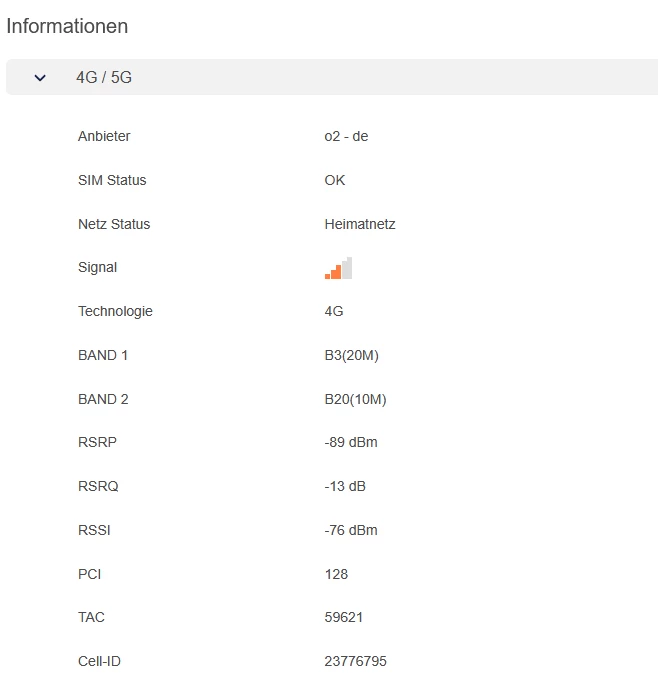Click the Cell-ID value 23776795
This screenshot has height=689, width=658.
tap(355, 661)
